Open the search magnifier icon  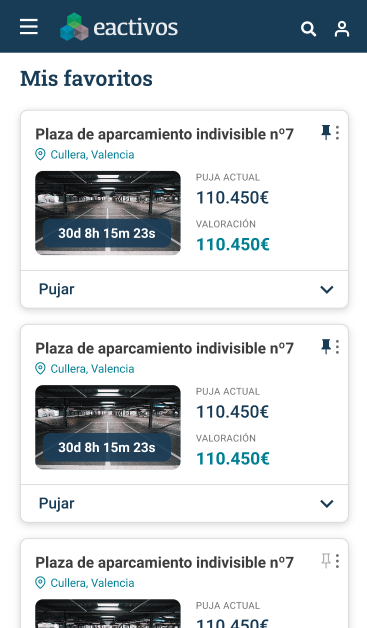pyautogui.click(x=309, y=29)
